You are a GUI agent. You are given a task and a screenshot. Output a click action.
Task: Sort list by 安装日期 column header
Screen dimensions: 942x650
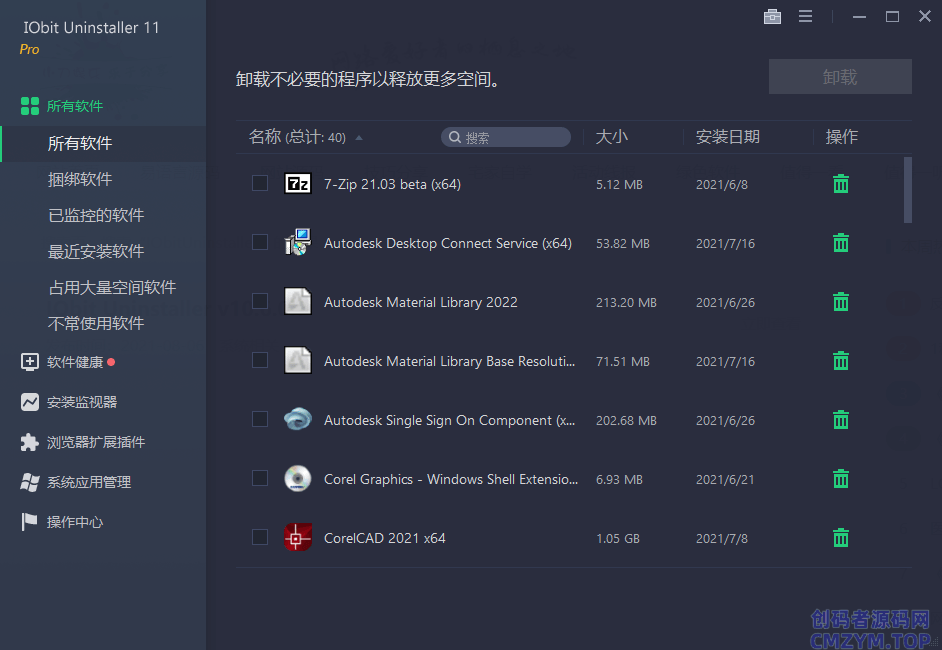click(727, 137)
